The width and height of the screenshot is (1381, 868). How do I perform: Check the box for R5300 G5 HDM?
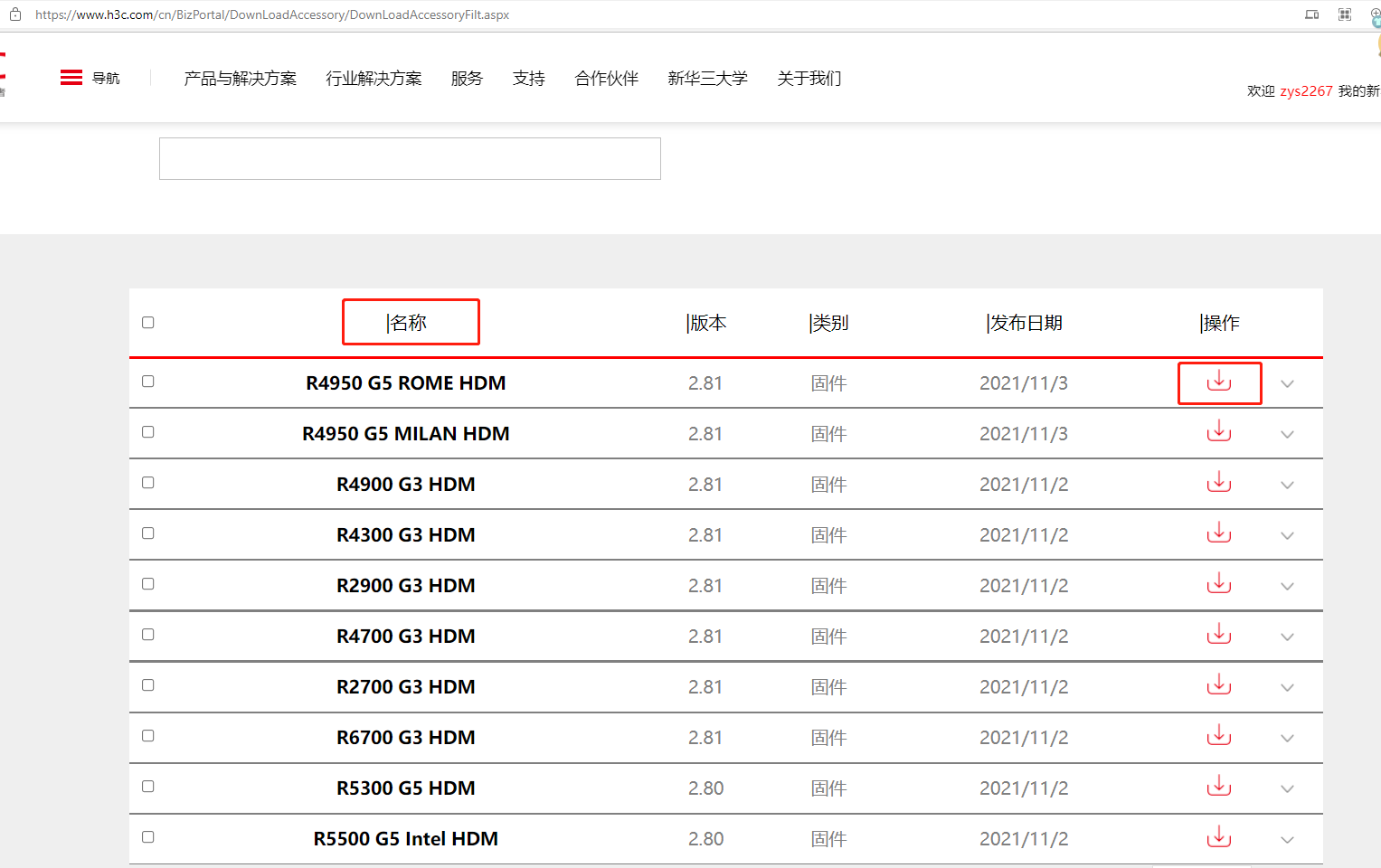[x=148, y=787]
